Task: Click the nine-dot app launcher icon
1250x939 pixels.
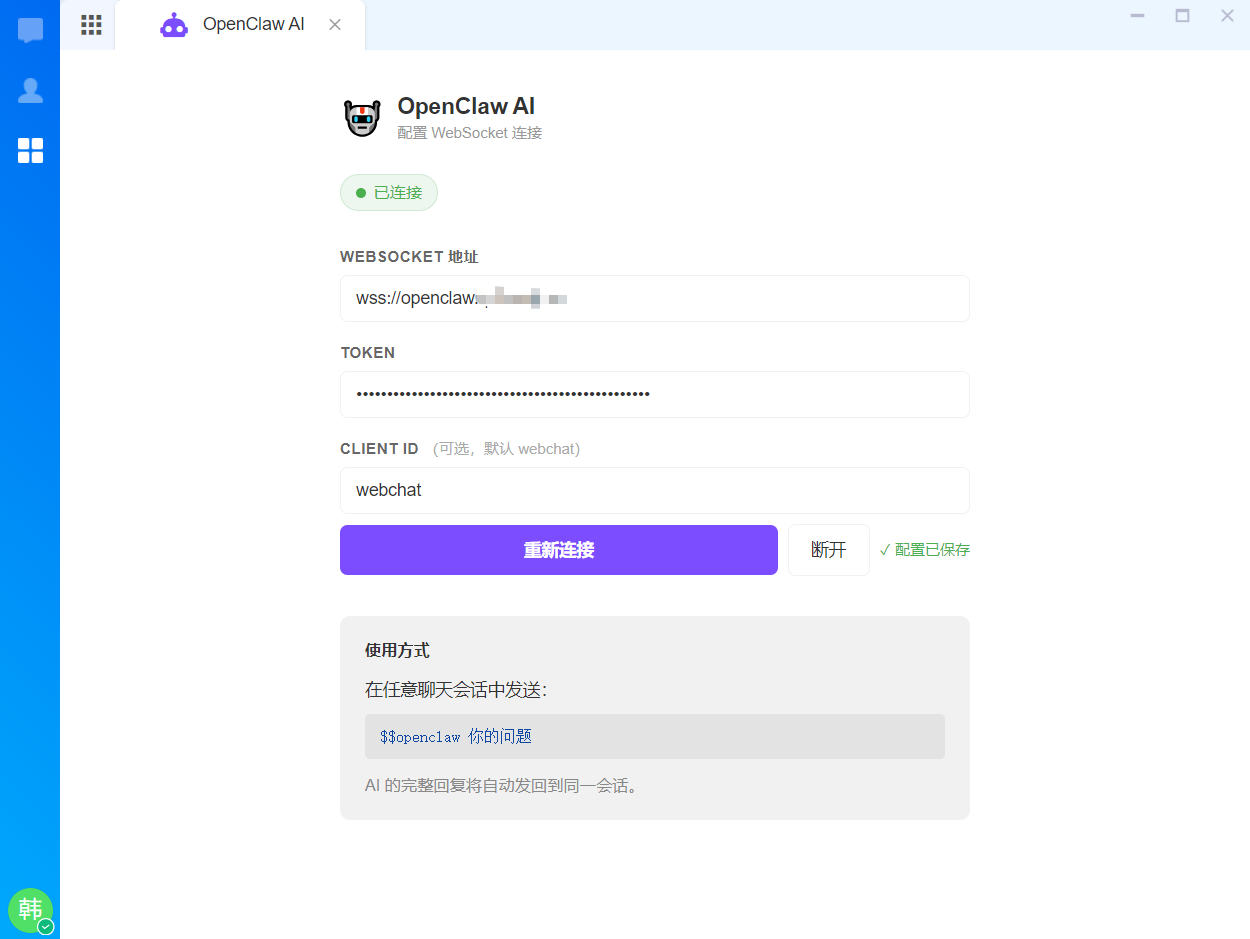Action: 91,25
